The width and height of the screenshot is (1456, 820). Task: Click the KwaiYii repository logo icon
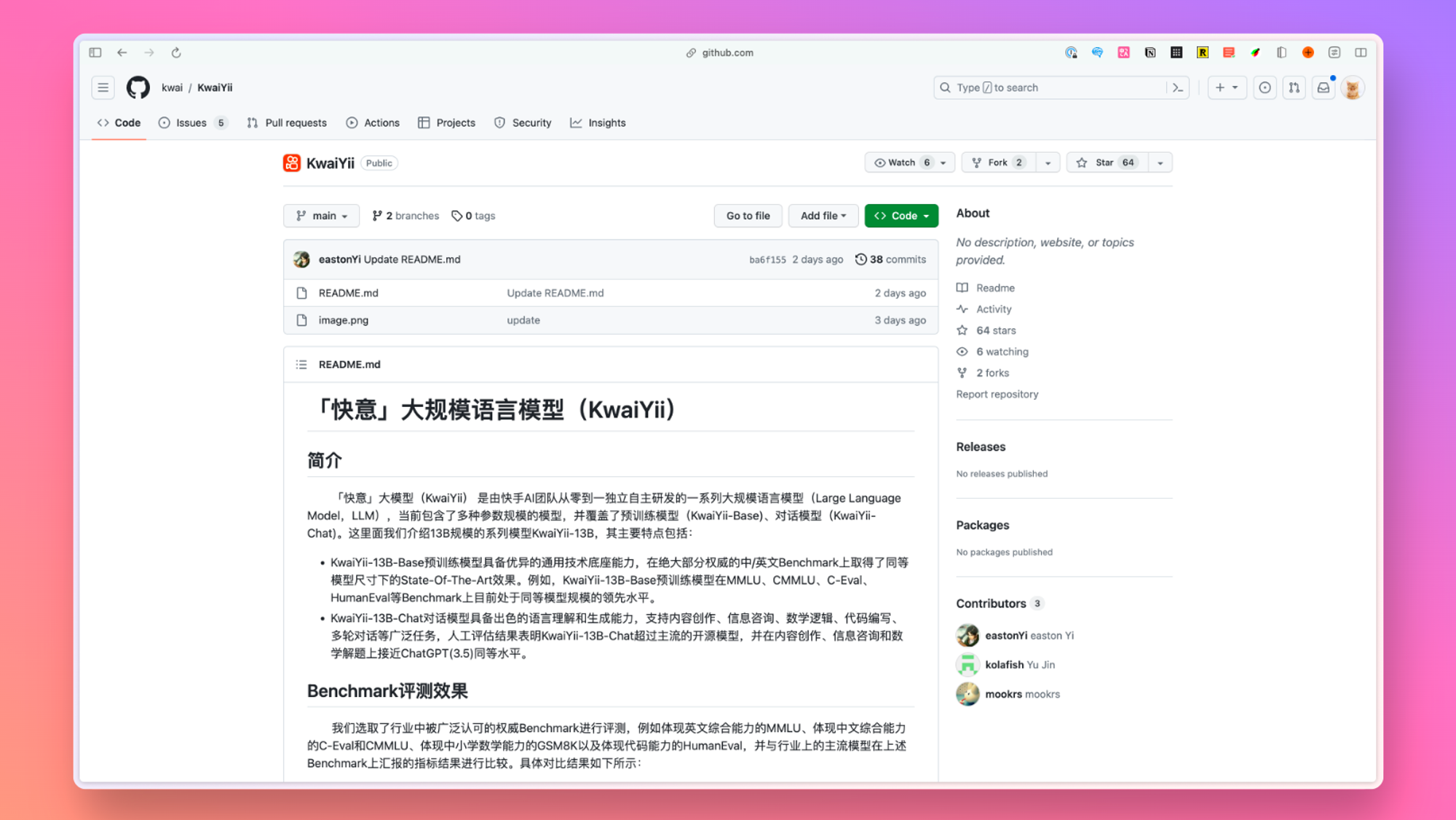coord(292,162)
